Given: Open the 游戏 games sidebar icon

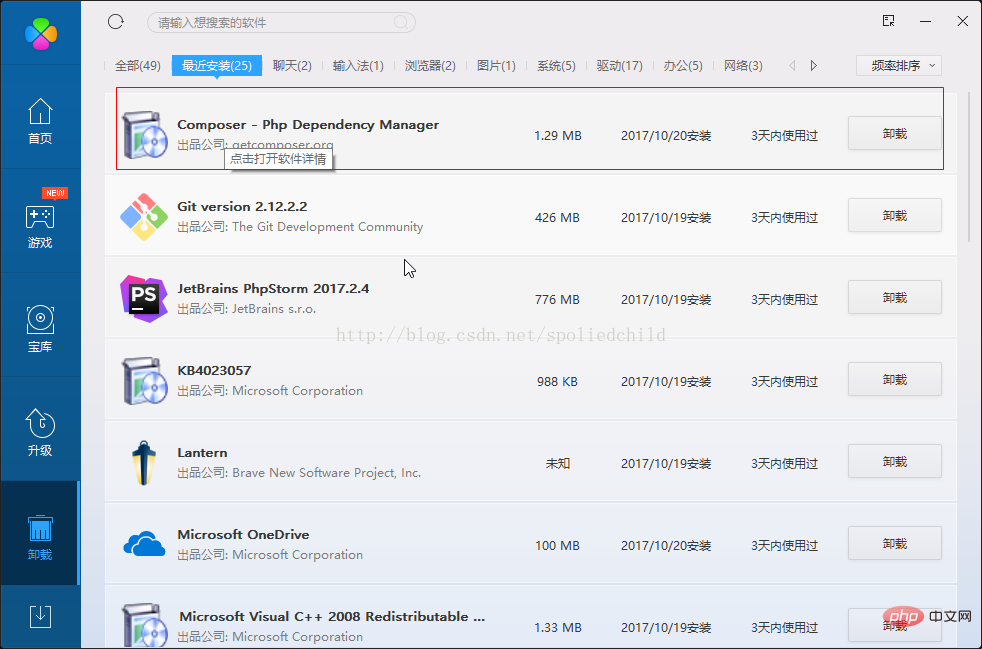Looking at the screenshot, I should click(x=40, y=224).
